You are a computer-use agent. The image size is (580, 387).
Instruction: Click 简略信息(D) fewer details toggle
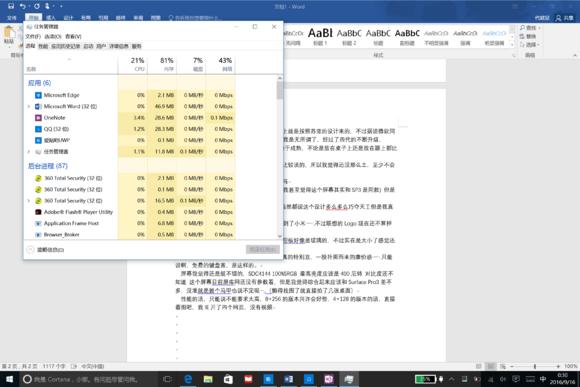pos(46,250)
